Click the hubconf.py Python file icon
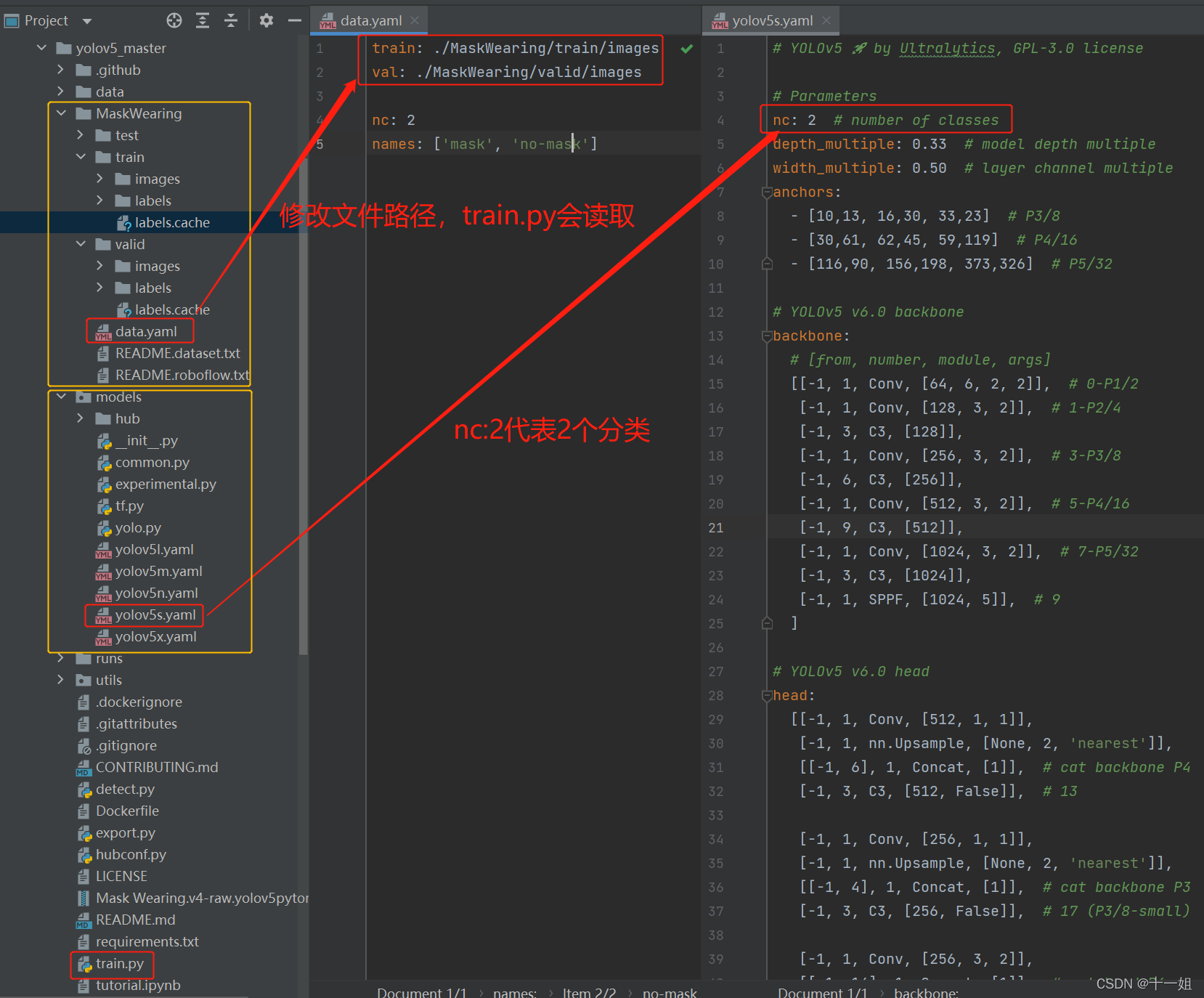The width and height of the screenshot is (1204, 998). (x=84, y=855)
